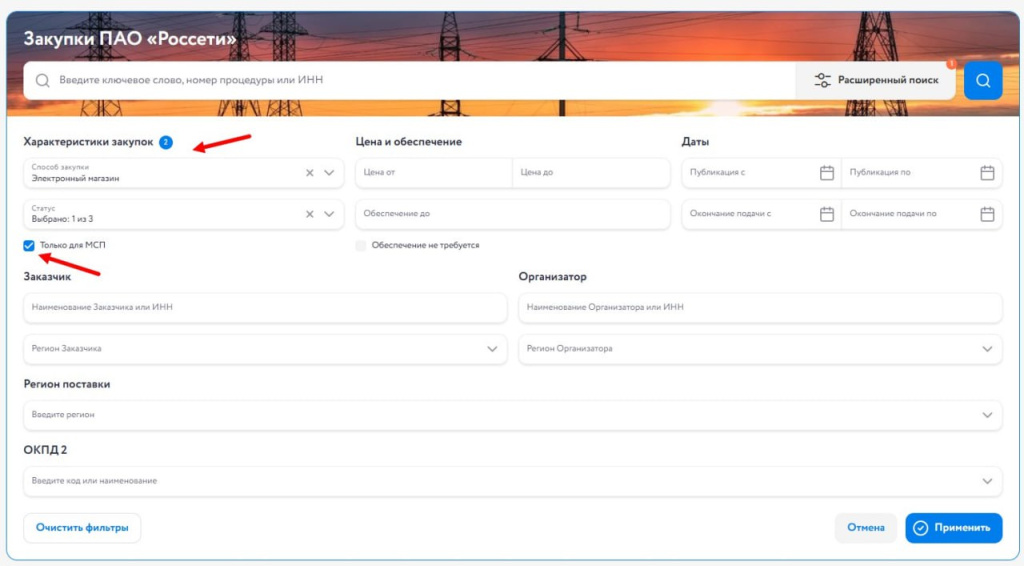The height and width of the screenshot is (566, 1024).
Task: Click the 'Окончание подачи по' date field
Action: [x=921, y=214]
